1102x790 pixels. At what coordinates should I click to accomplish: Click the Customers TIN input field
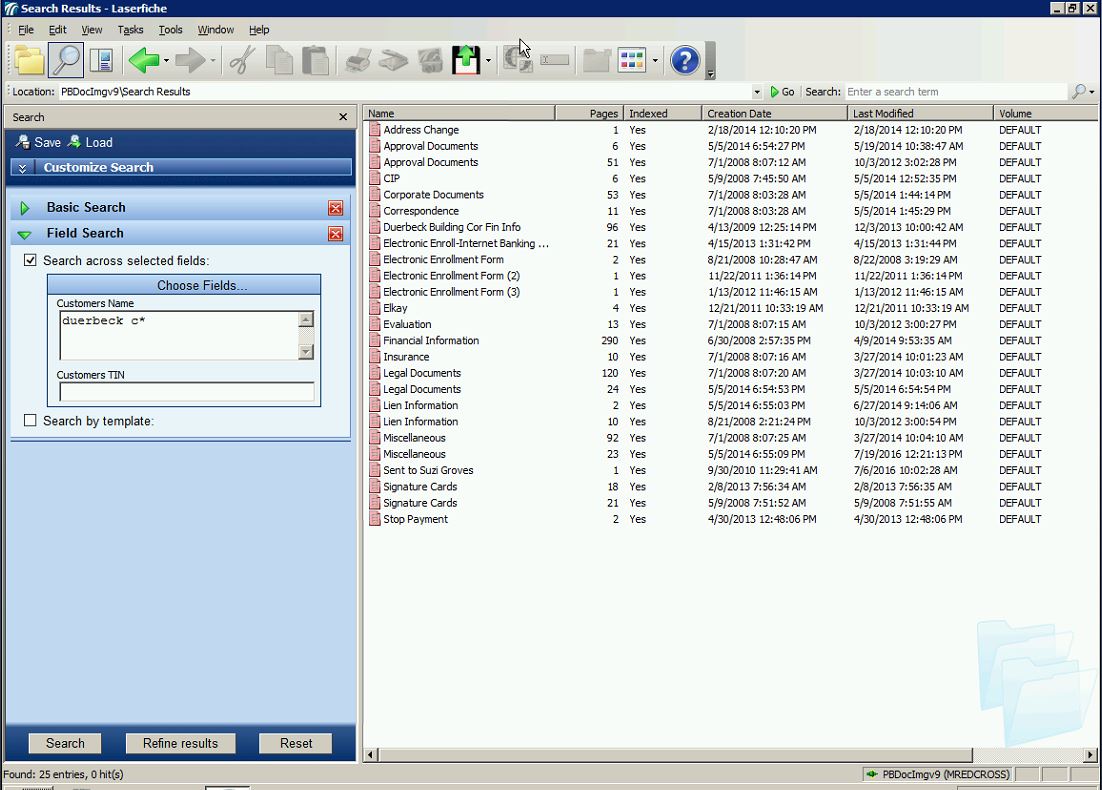(186, 392)
